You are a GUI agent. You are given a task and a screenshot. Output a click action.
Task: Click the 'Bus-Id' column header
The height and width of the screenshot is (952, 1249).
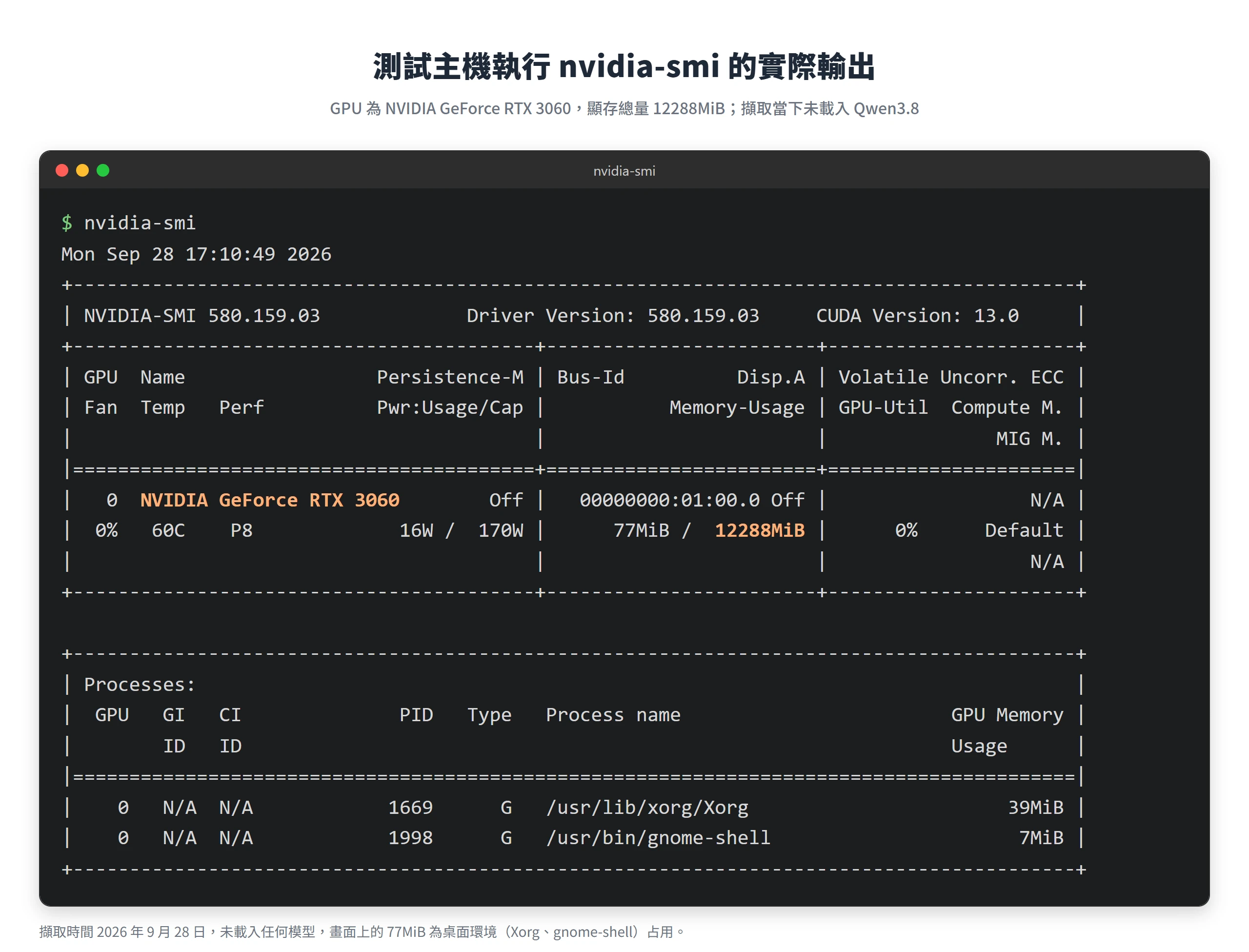point(591,377)
